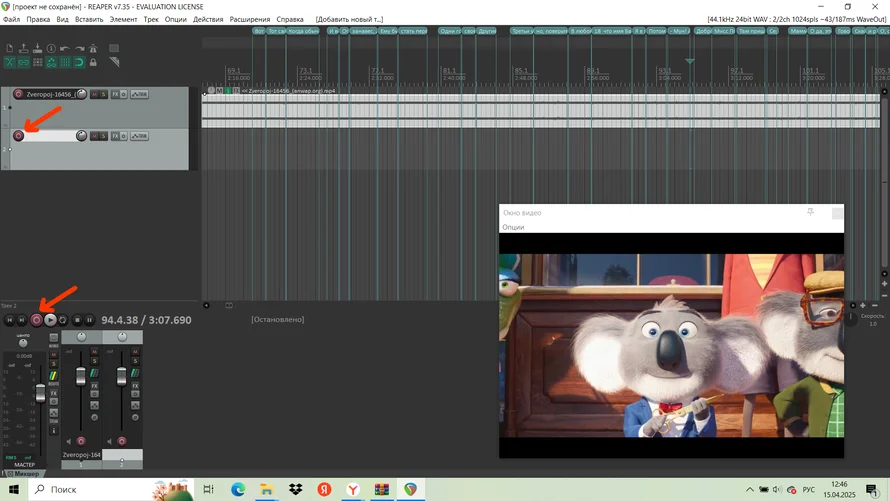The width and height of the screenshot is (890, 501).
Task: Mute track 2 in track panel
Action: pos(94,136)
